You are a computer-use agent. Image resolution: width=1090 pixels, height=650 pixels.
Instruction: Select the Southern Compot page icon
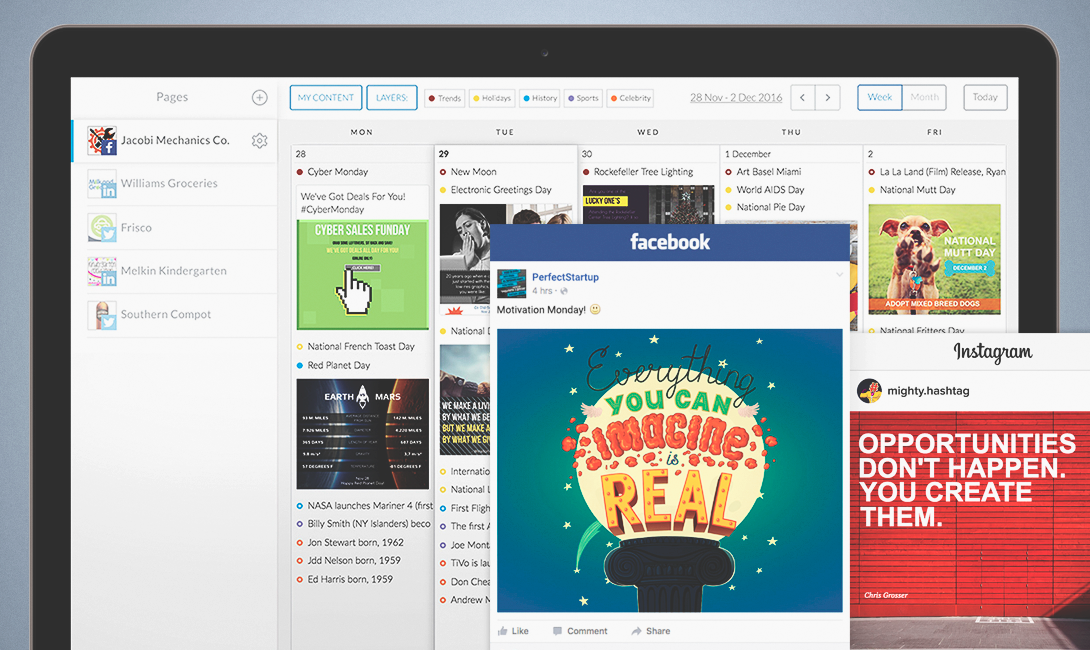coord(101,314)
